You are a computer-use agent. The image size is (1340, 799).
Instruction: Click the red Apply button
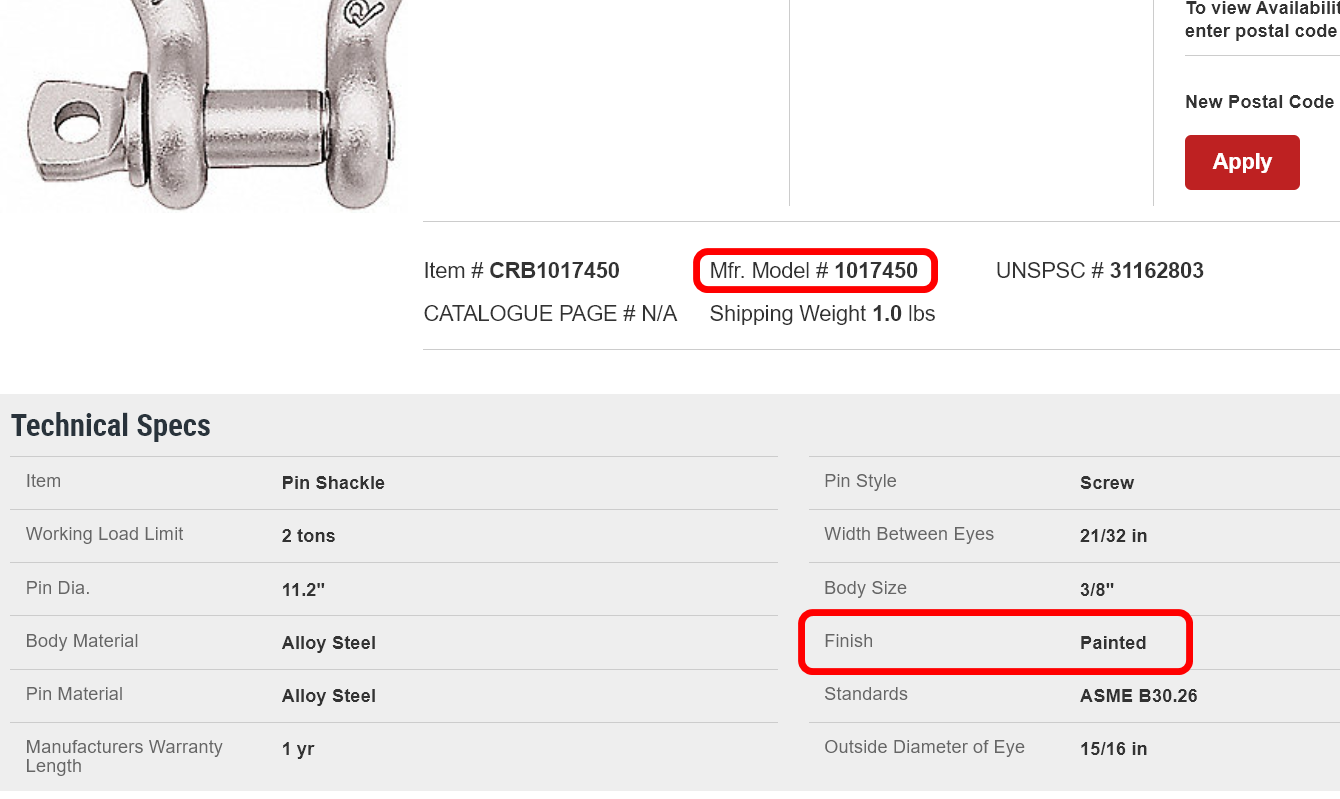tap(1241, 162)
